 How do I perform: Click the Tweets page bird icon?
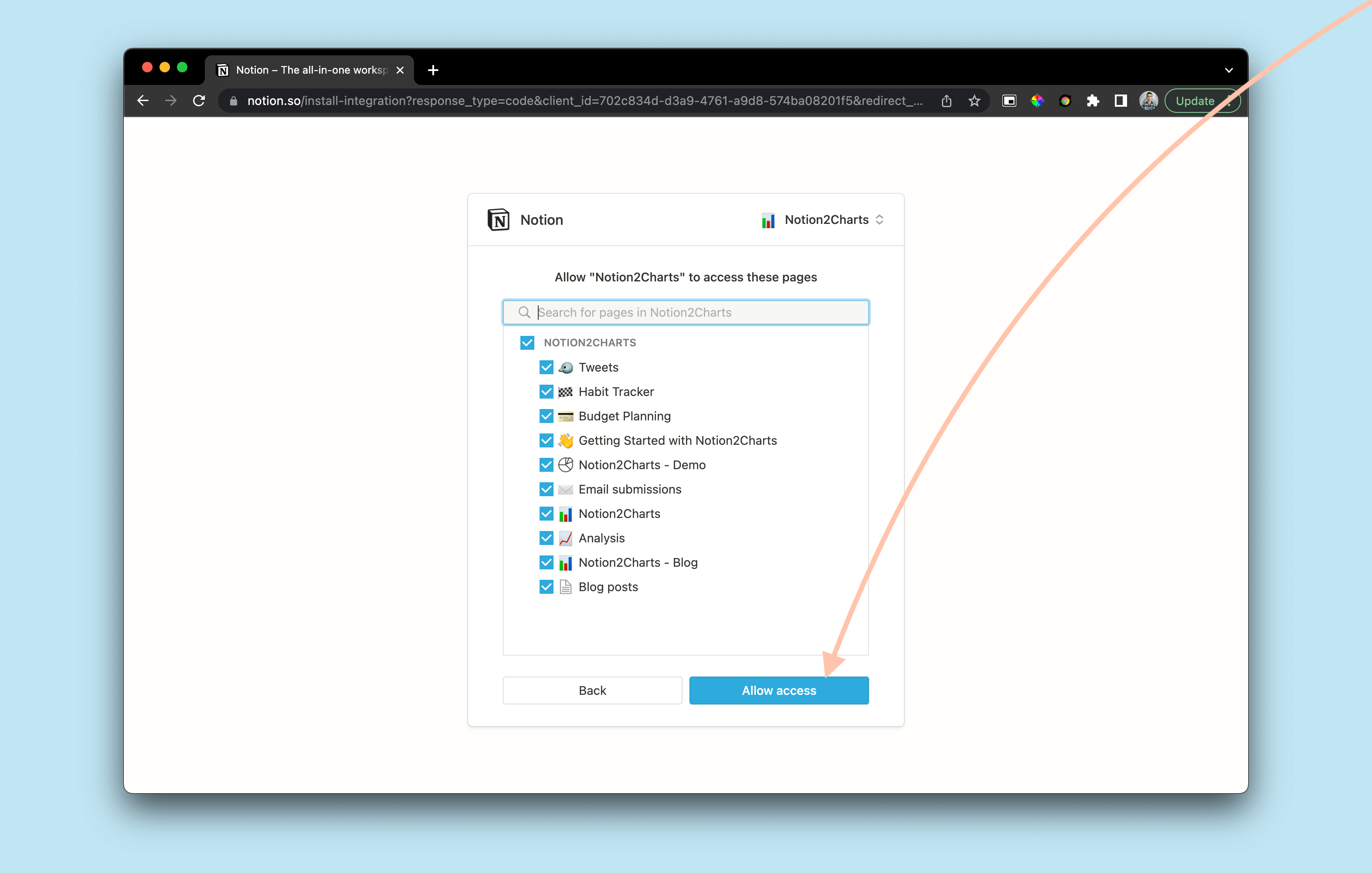(x=567, y=367)
